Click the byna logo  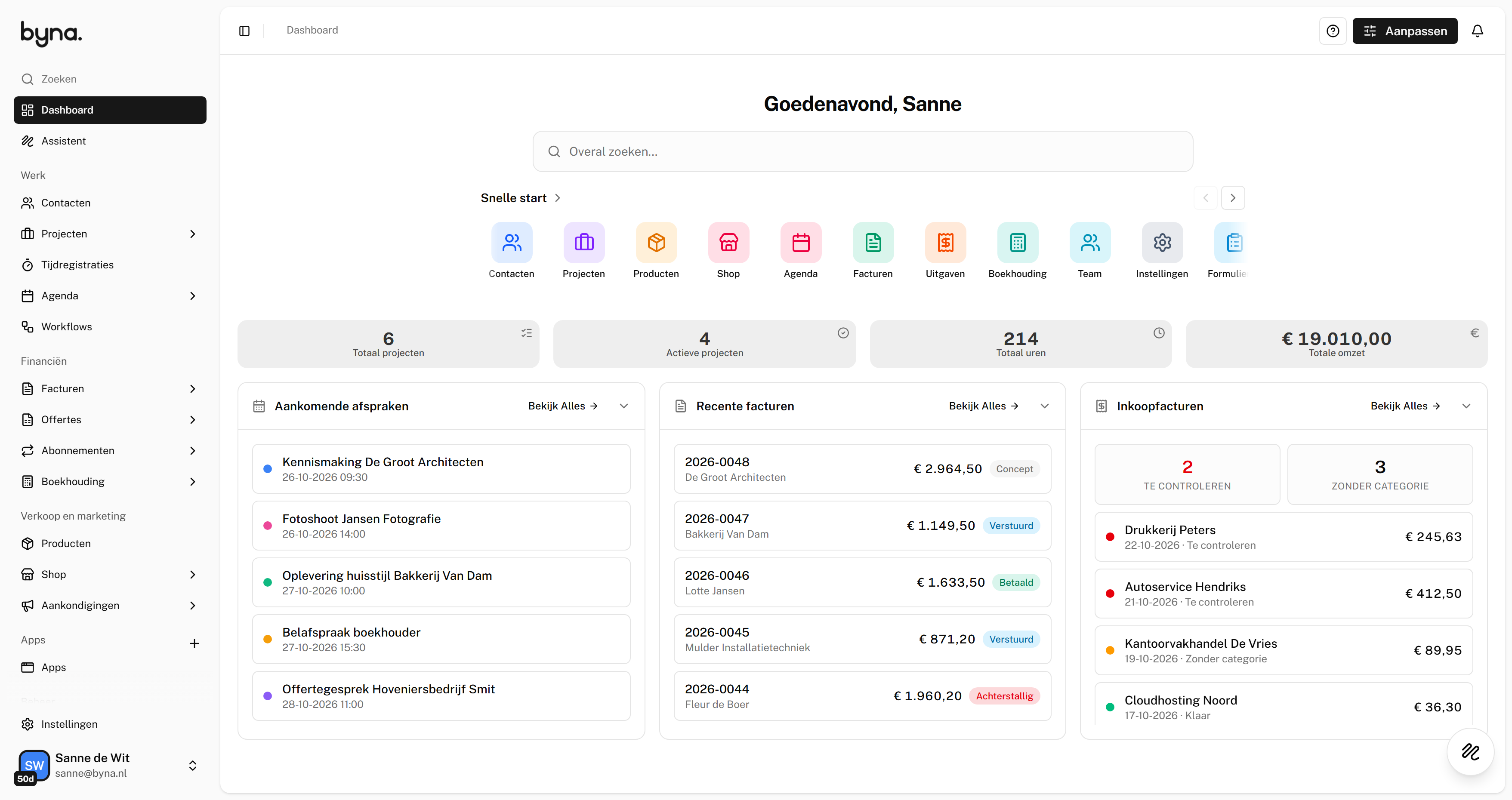[x=51, y=34]
